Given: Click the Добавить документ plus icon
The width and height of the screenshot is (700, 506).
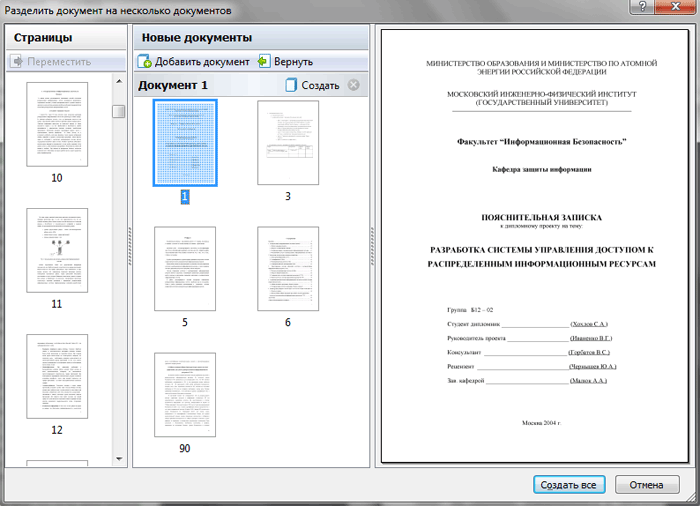Looking at the screenshot, I should point(144,61).
